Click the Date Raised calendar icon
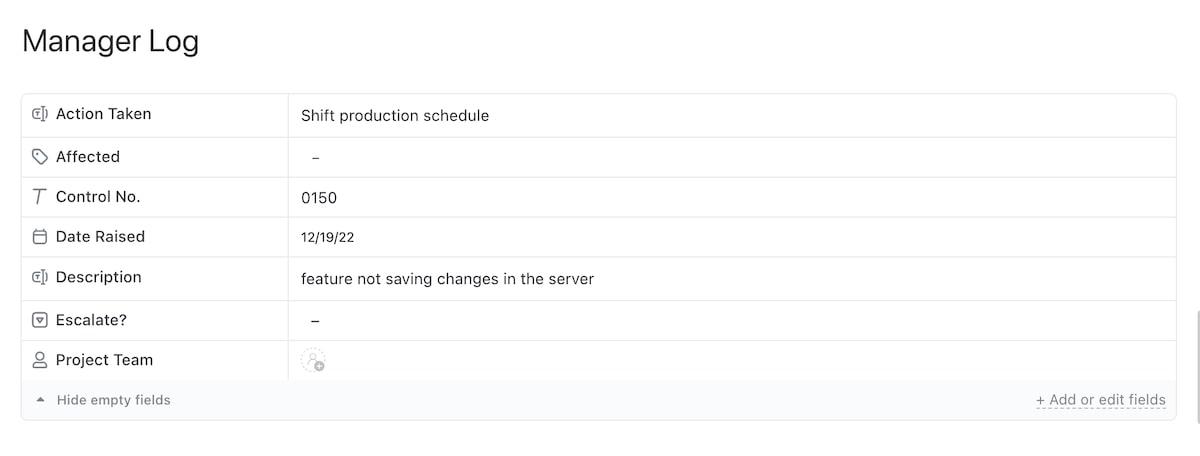This screenshot has height=456, width=1200. tap(40, 237)
